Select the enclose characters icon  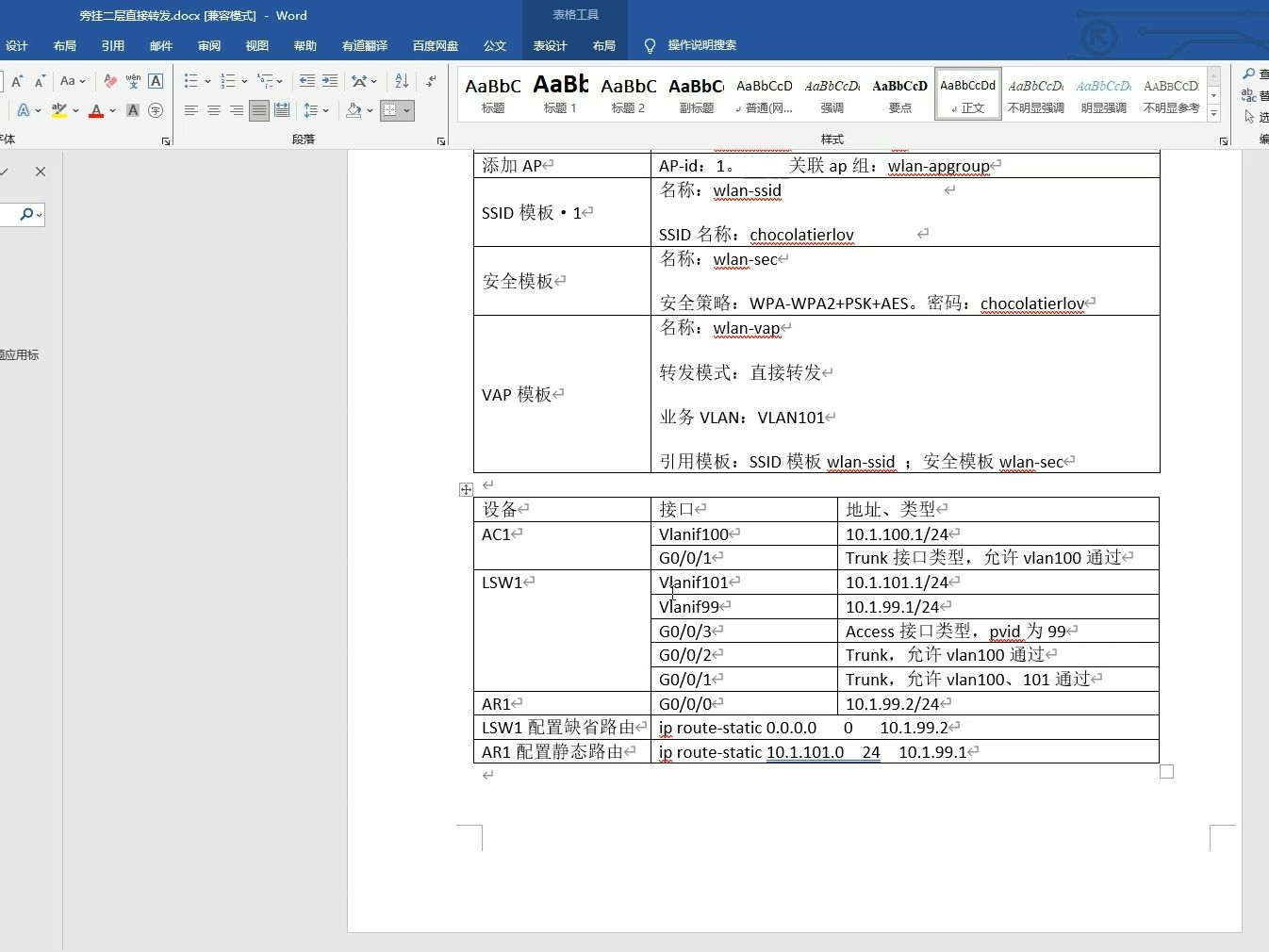coord(155,111)
